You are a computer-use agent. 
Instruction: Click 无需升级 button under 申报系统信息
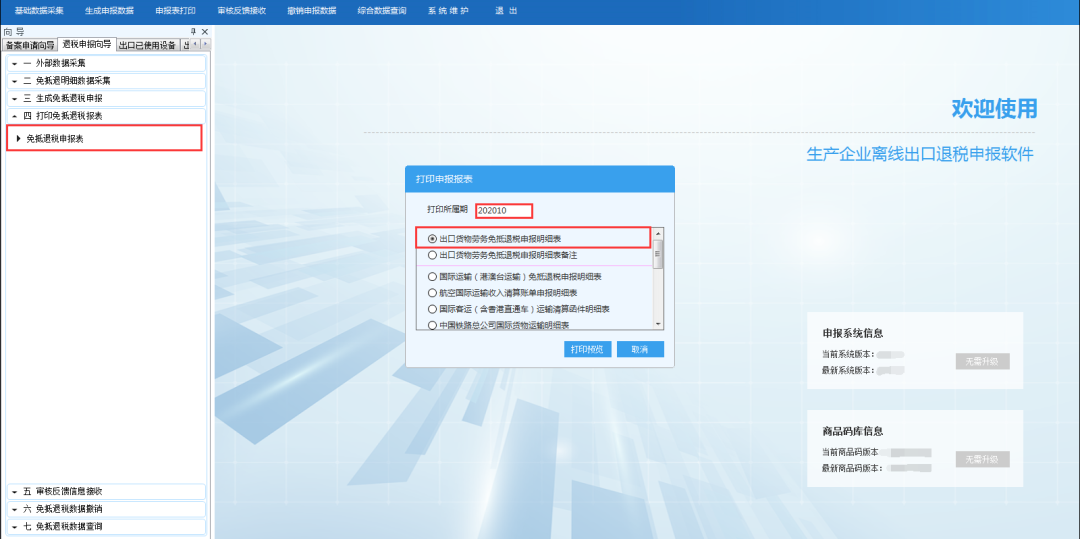coord(982,361)
